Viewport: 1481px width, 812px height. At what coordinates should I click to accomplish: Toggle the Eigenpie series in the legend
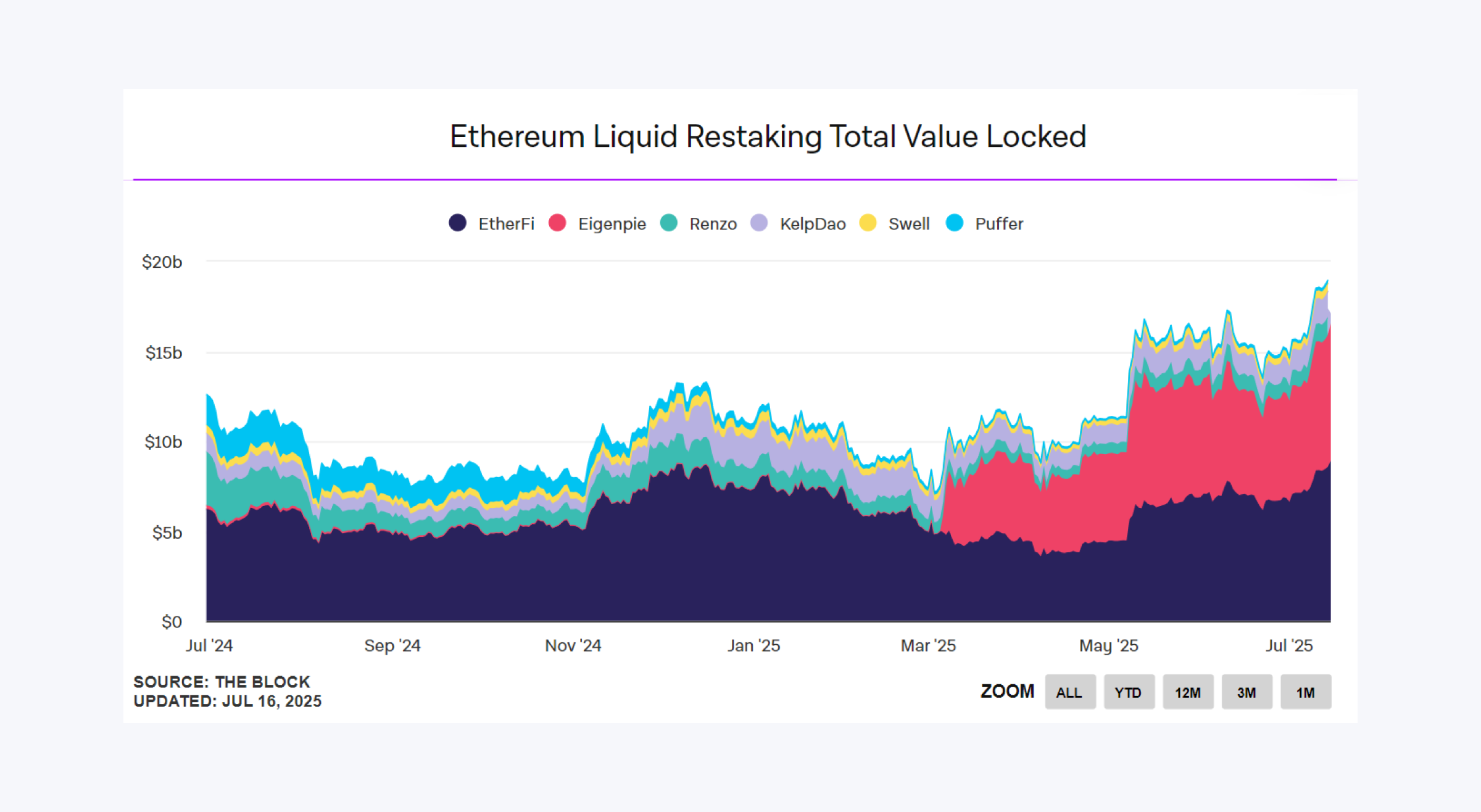point(597,223)
